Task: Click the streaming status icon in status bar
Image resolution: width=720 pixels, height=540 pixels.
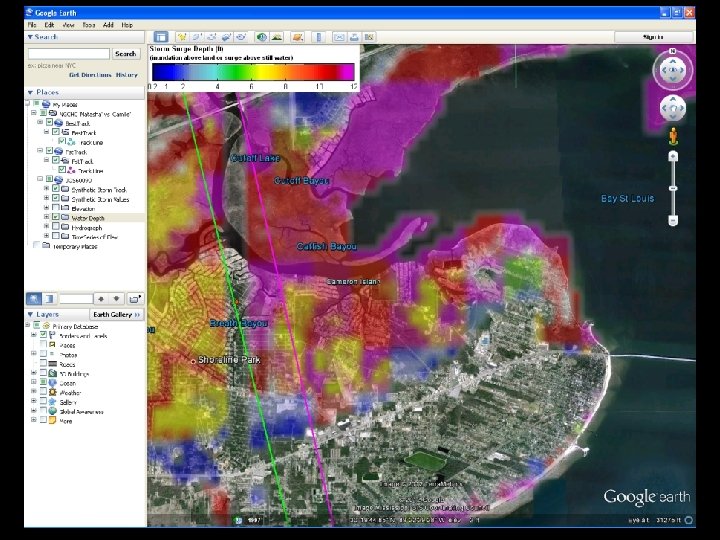Action: click(x=688, y=520)
